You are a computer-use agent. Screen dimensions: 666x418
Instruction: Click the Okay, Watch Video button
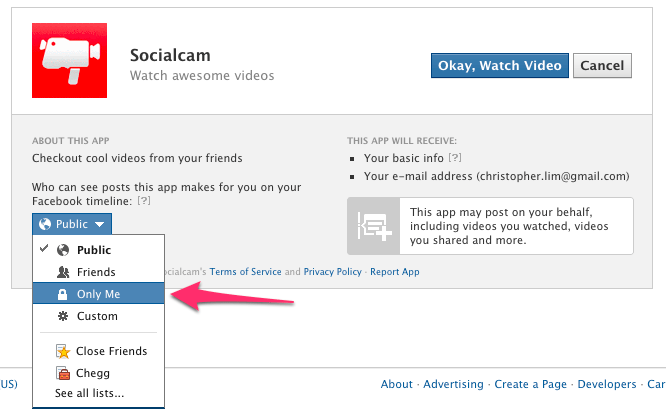tap(500, 65)
